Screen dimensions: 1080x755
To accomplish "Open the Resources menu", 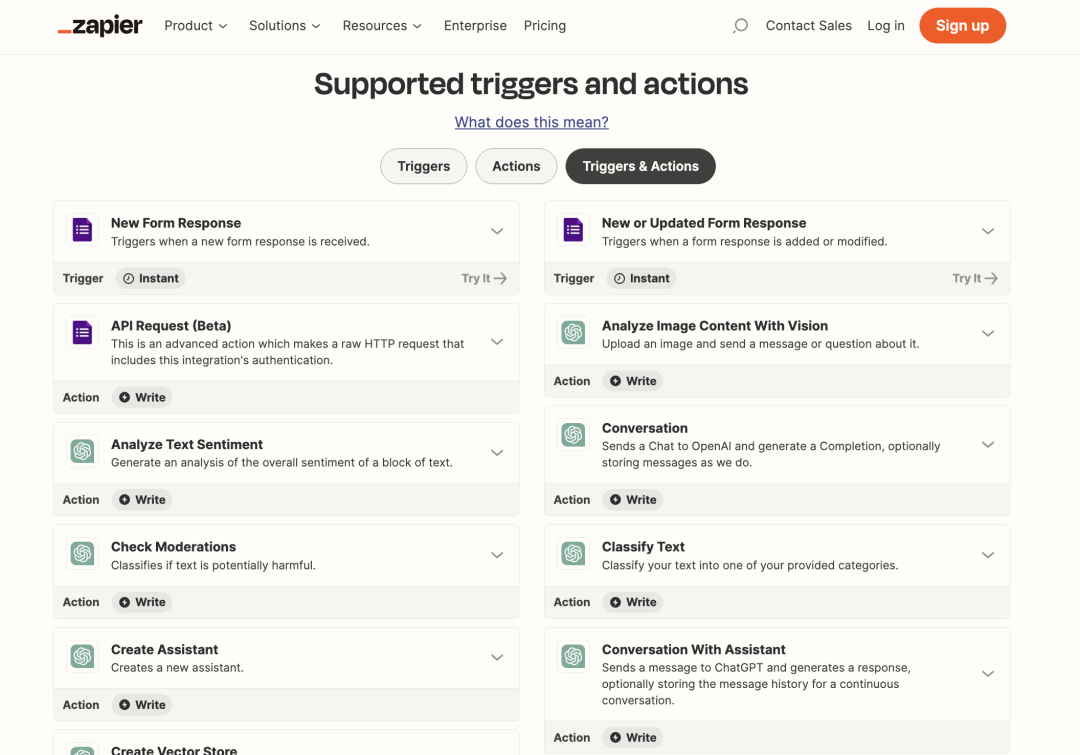I will [382, 26].
